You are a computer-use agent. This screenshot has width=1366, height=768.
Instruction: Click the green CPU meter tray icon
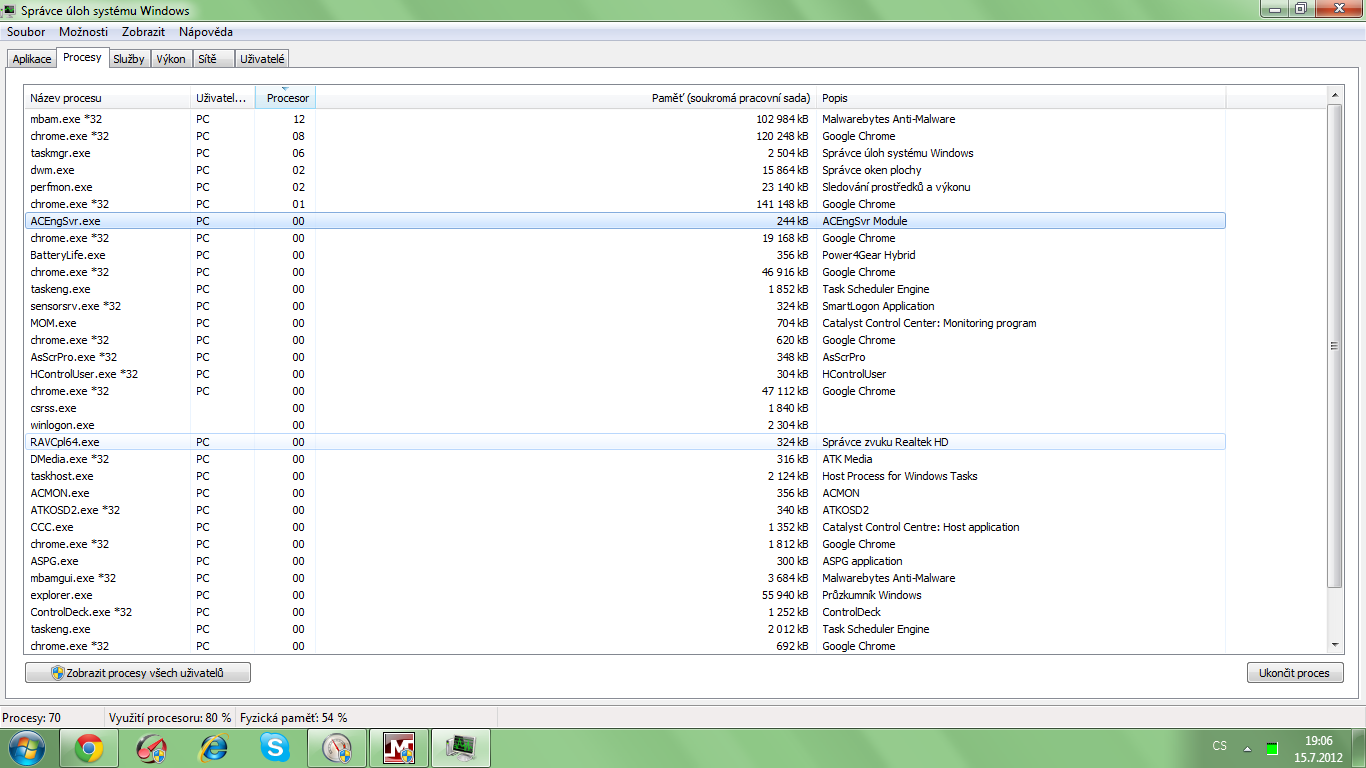point(1272,747)
